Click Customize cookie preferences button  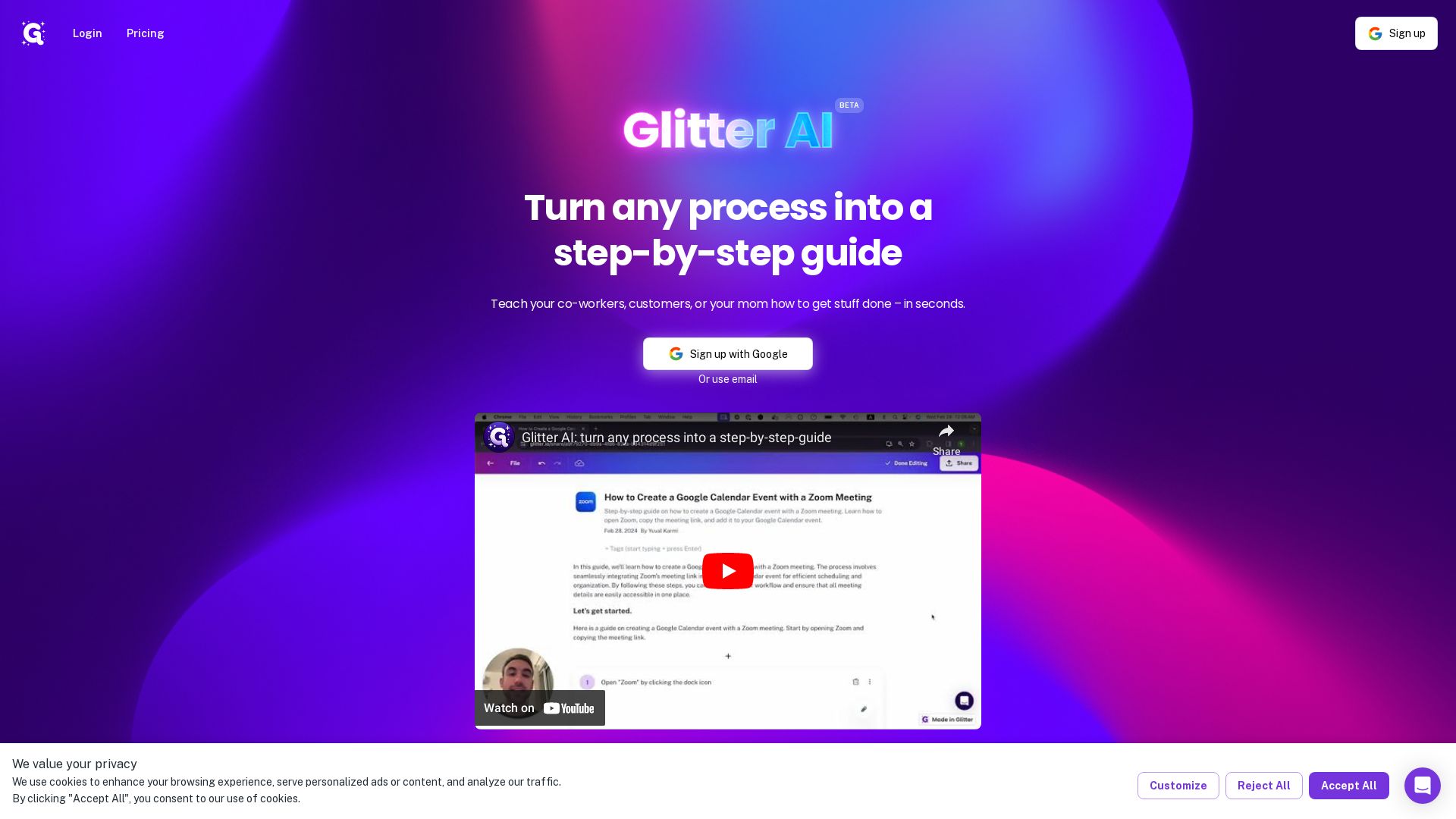point(1178,785)
